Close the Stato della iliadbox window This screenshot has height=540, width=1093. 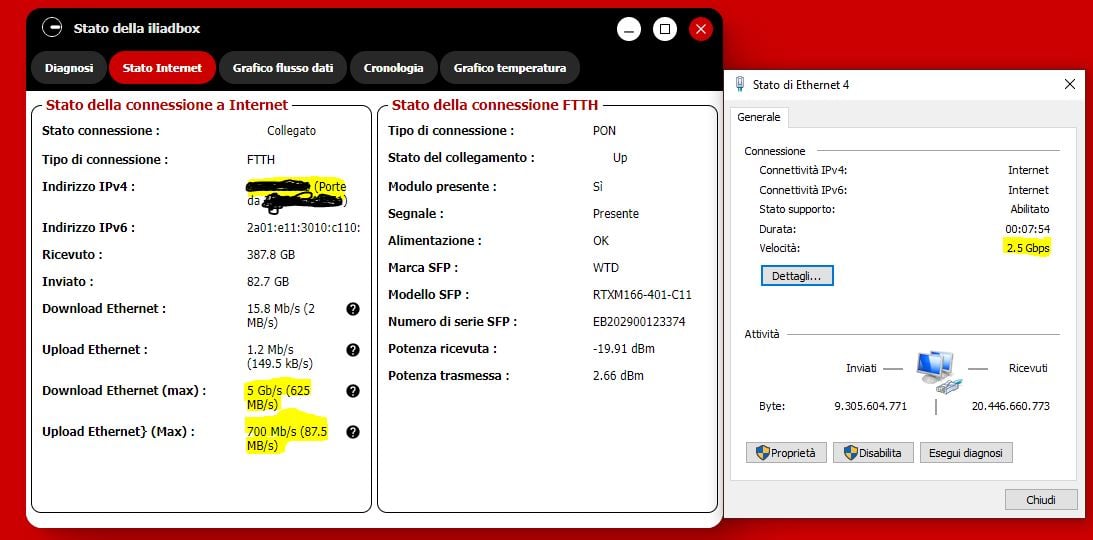tap(701, 29)
